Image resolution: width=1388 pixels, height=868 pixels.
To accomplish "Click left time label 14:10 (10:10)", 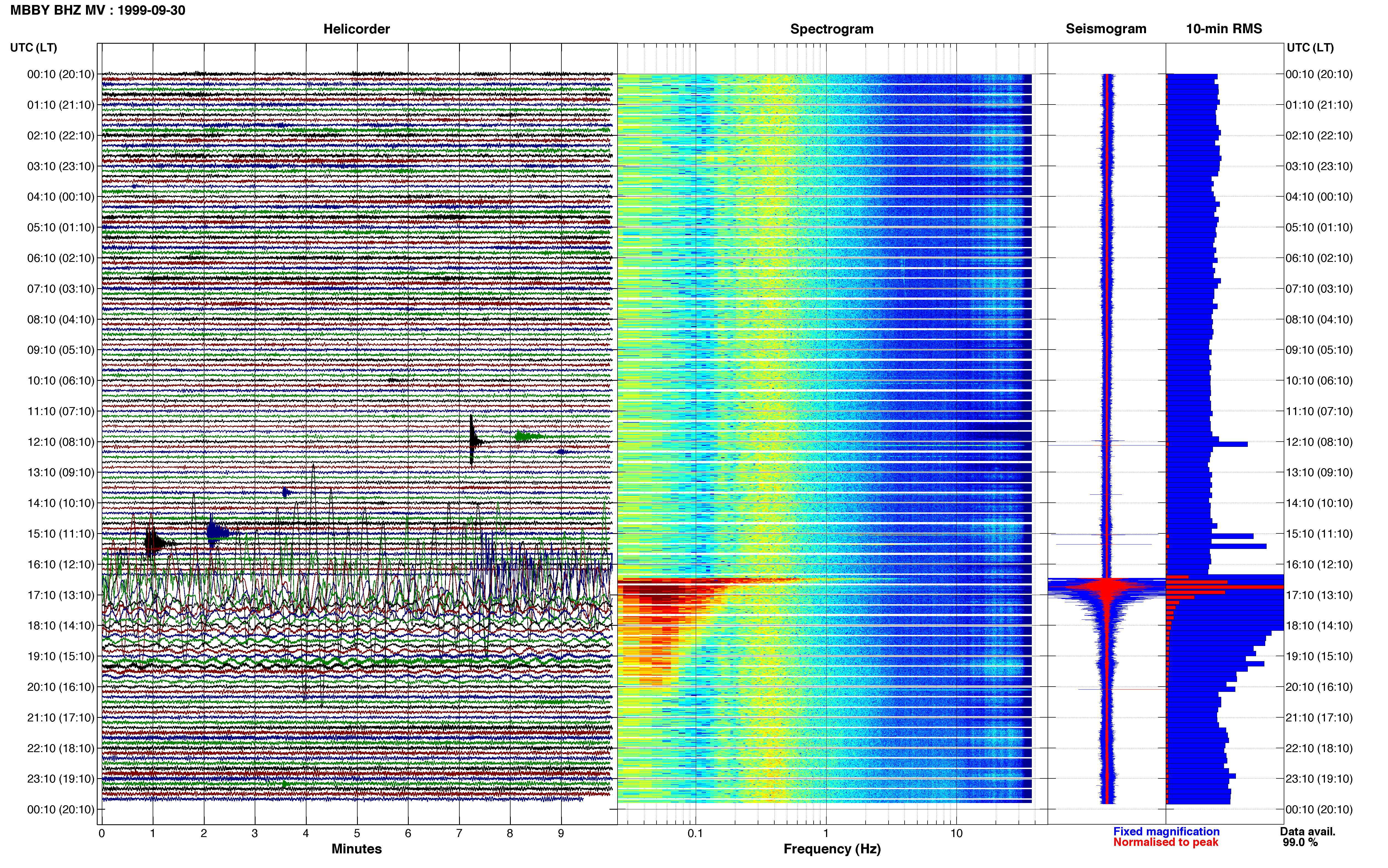I will pyautogui.click(x=61, y=503).
